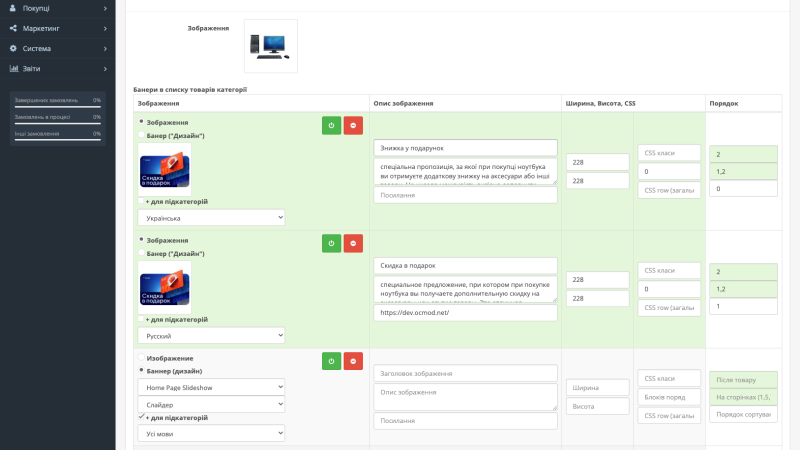Select Зображення radio in Русский row
800x450 pixels.
[x=141, y=239]
